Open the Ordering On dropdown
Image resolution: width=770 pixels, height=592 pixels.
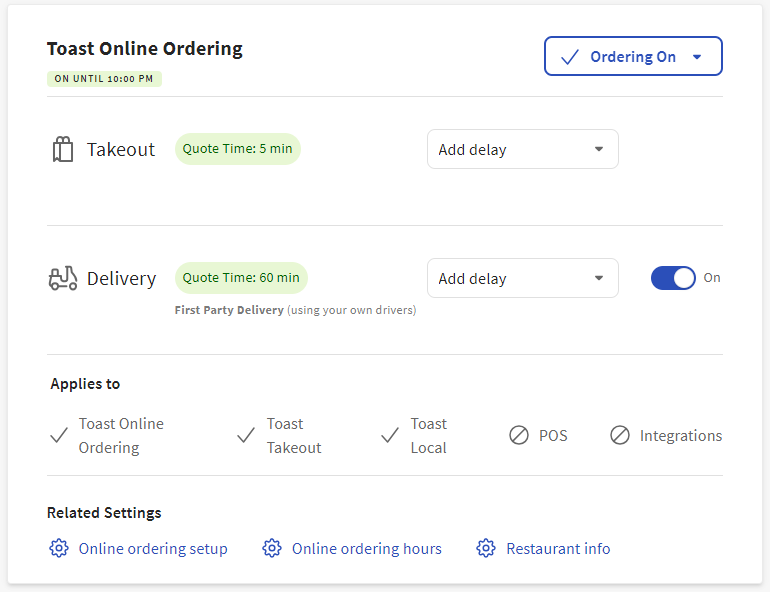[633, 57]
